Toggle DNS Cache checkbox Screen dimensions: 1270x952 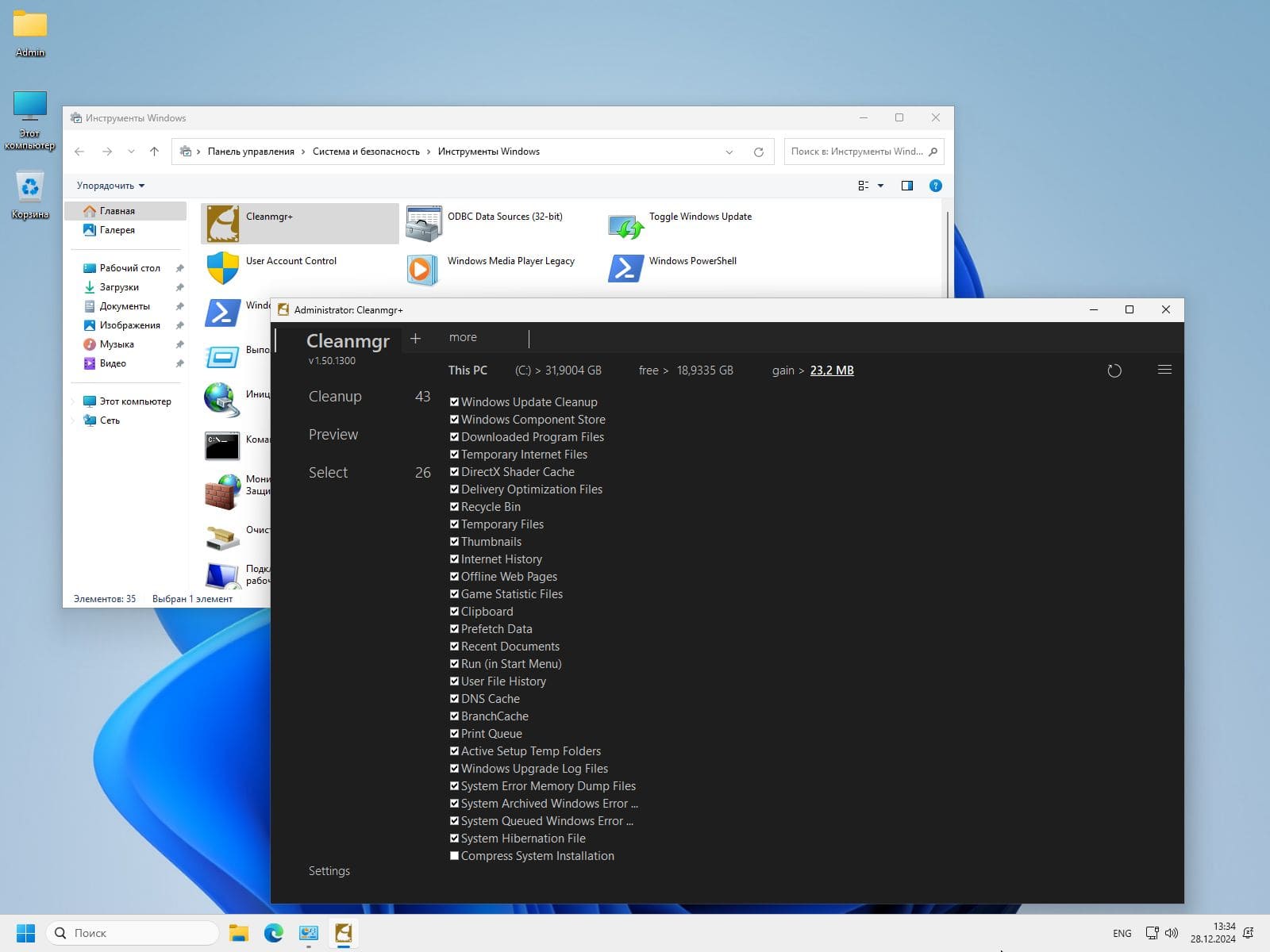click(x=454, y=699)
